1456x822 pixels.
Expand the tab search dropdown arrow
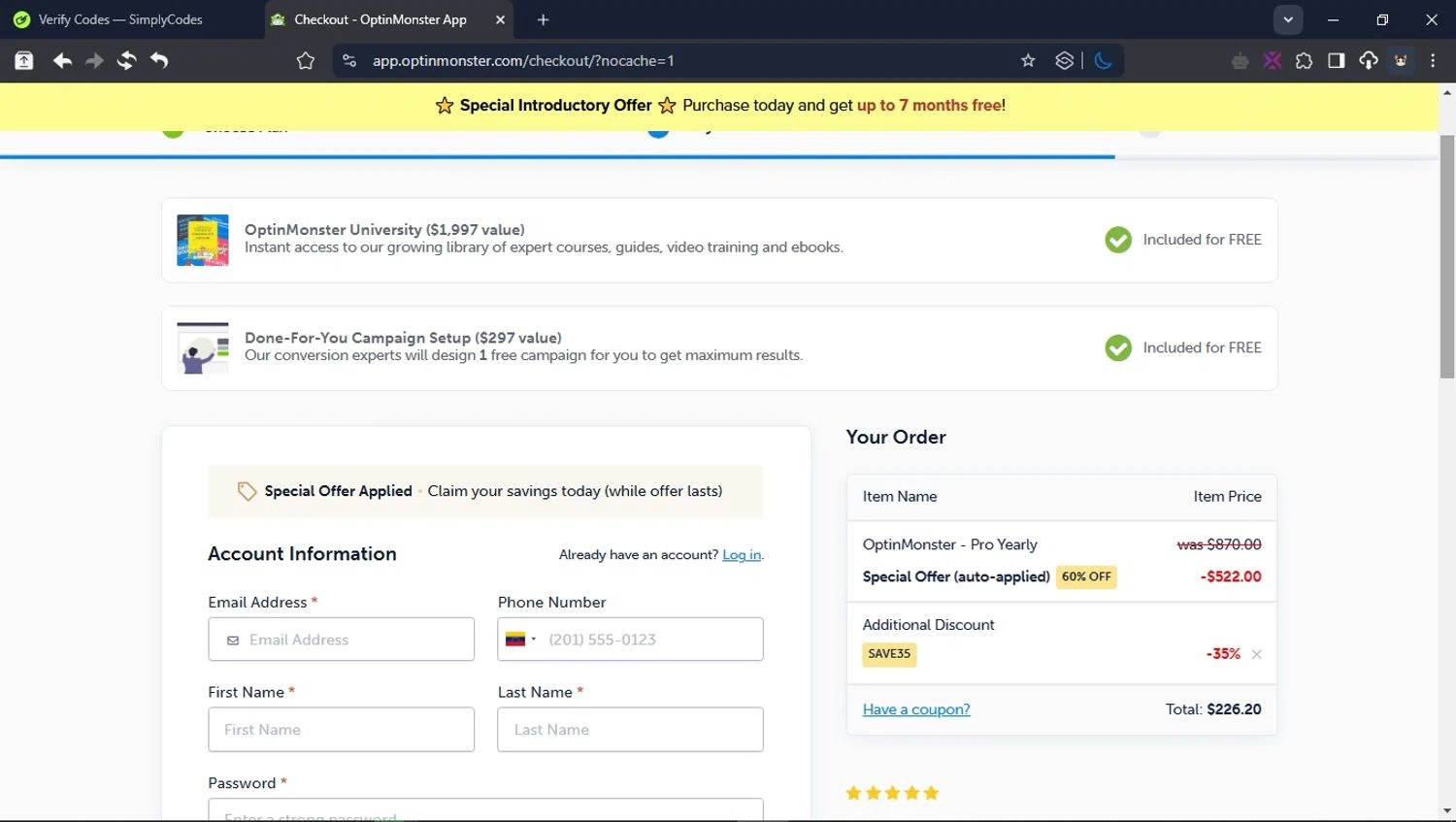[1288, 19]
